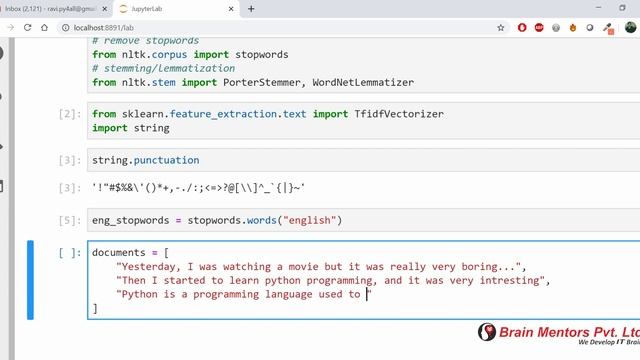Click the empty [ ]: cell prompt
Screen dimensions: 640x360
pyautogui.click(x=70, y=253)
